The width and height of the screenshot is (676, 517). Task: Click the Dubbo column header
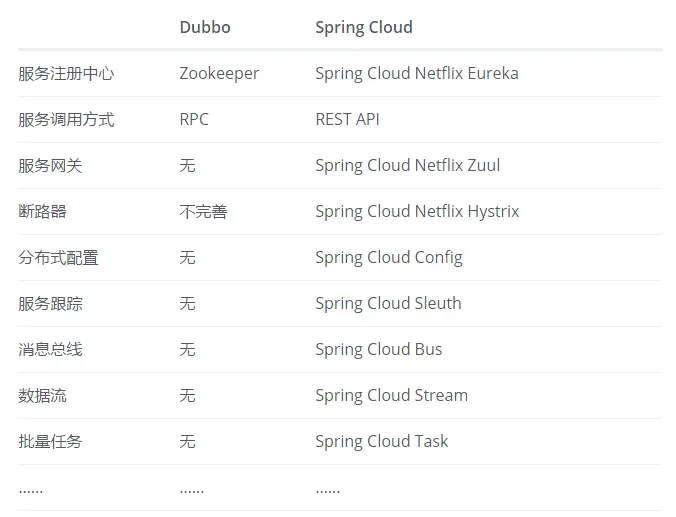click(x=205, y=27)
